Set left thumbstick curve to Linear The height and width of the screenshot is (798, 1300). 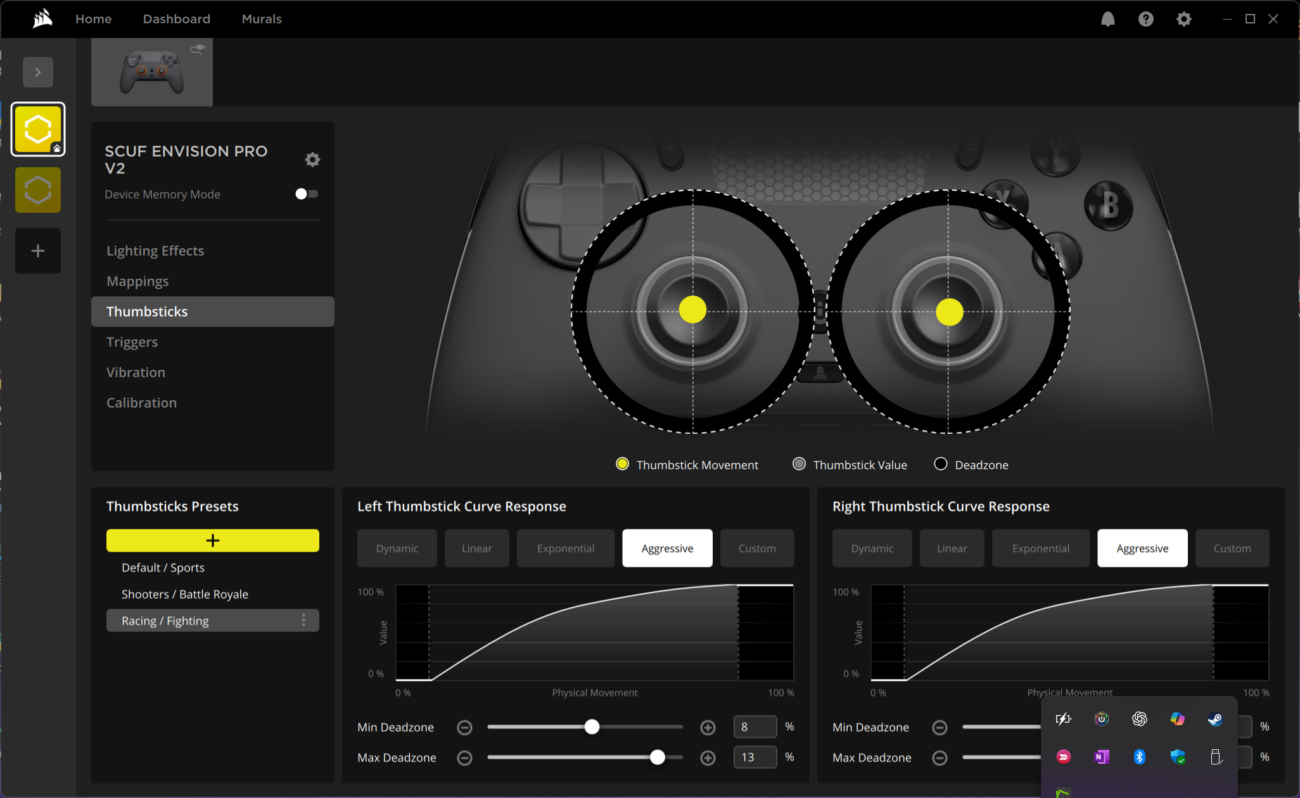coord(477,548)
